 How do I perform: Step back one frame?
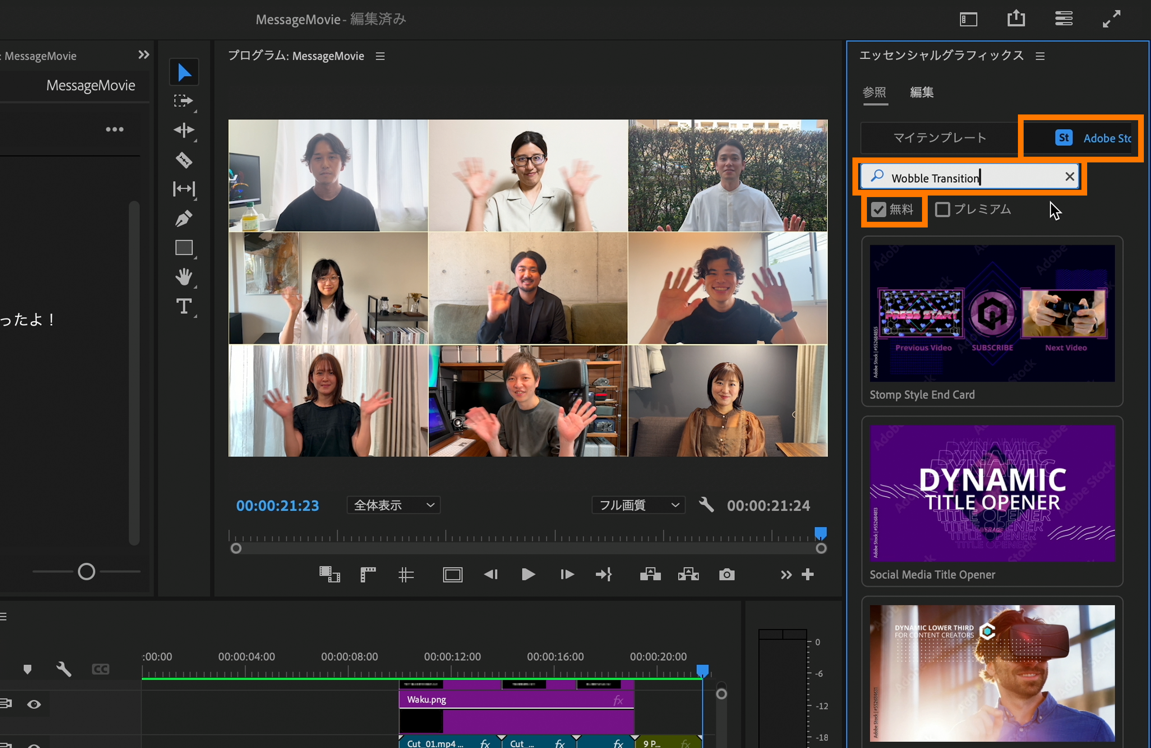[491, 574]
